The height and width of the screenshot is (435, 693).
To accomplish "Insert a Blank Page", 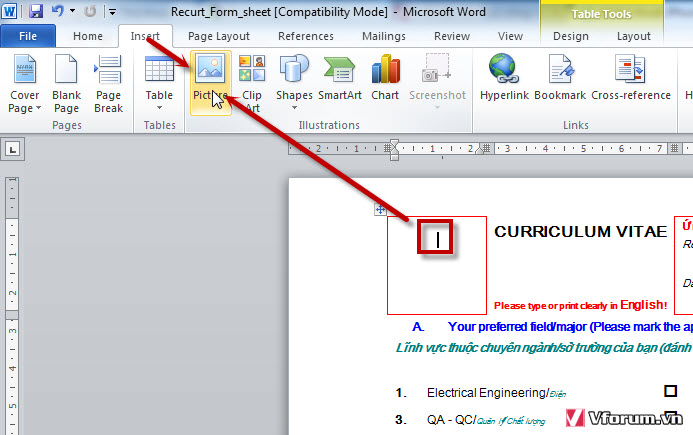I will coord(66,83).
